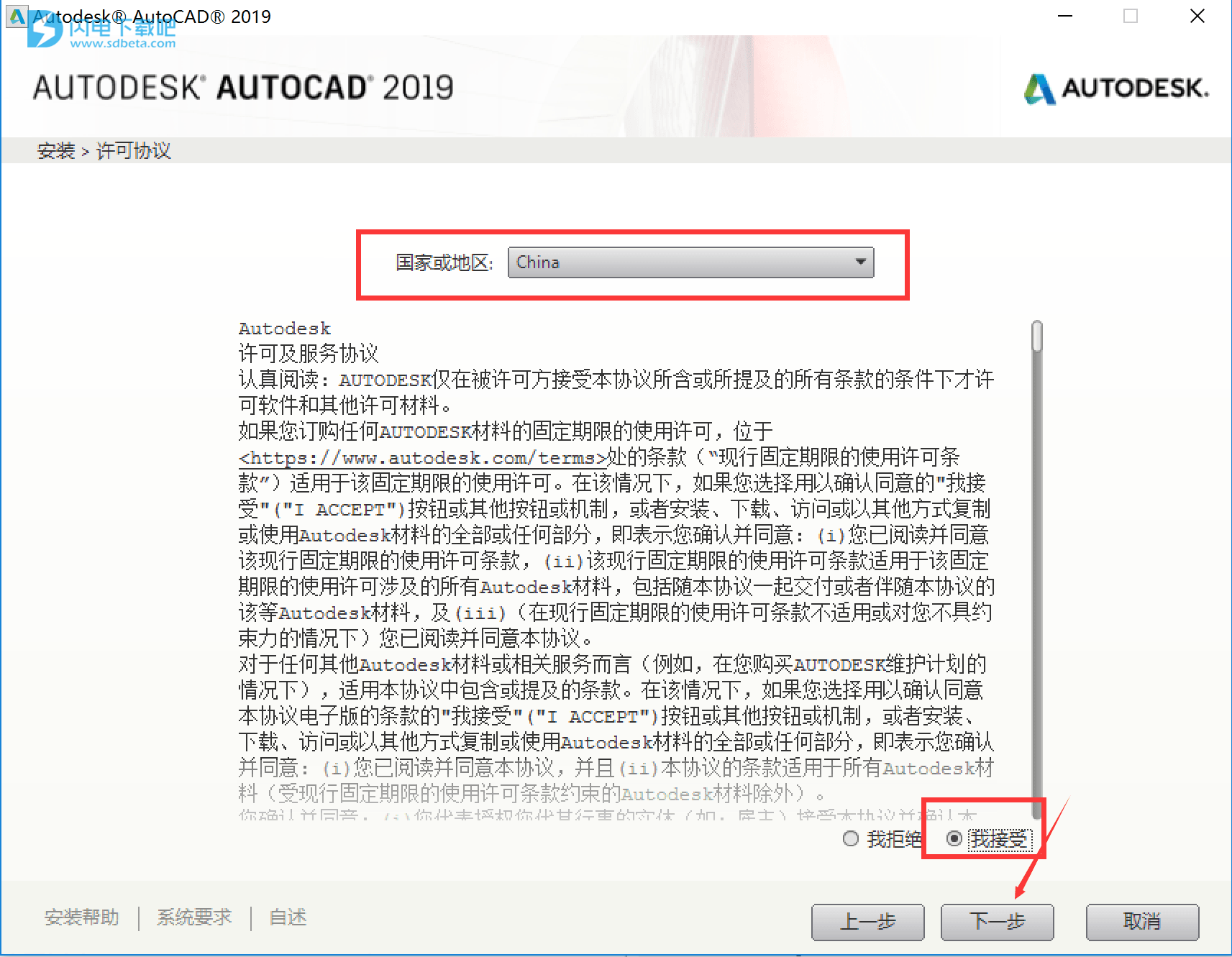Click the 下一步 button
The image size is (1232, 957).
pos(997,922)
